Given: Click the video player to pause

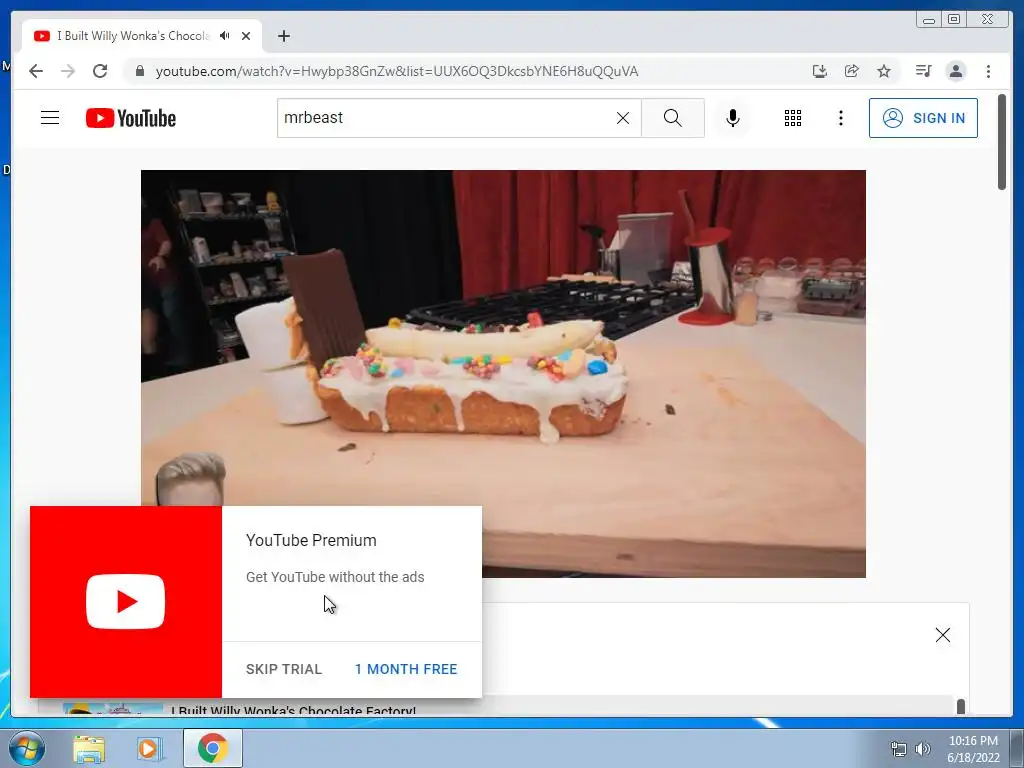Looking at the screenshot, I should [503, 374].
